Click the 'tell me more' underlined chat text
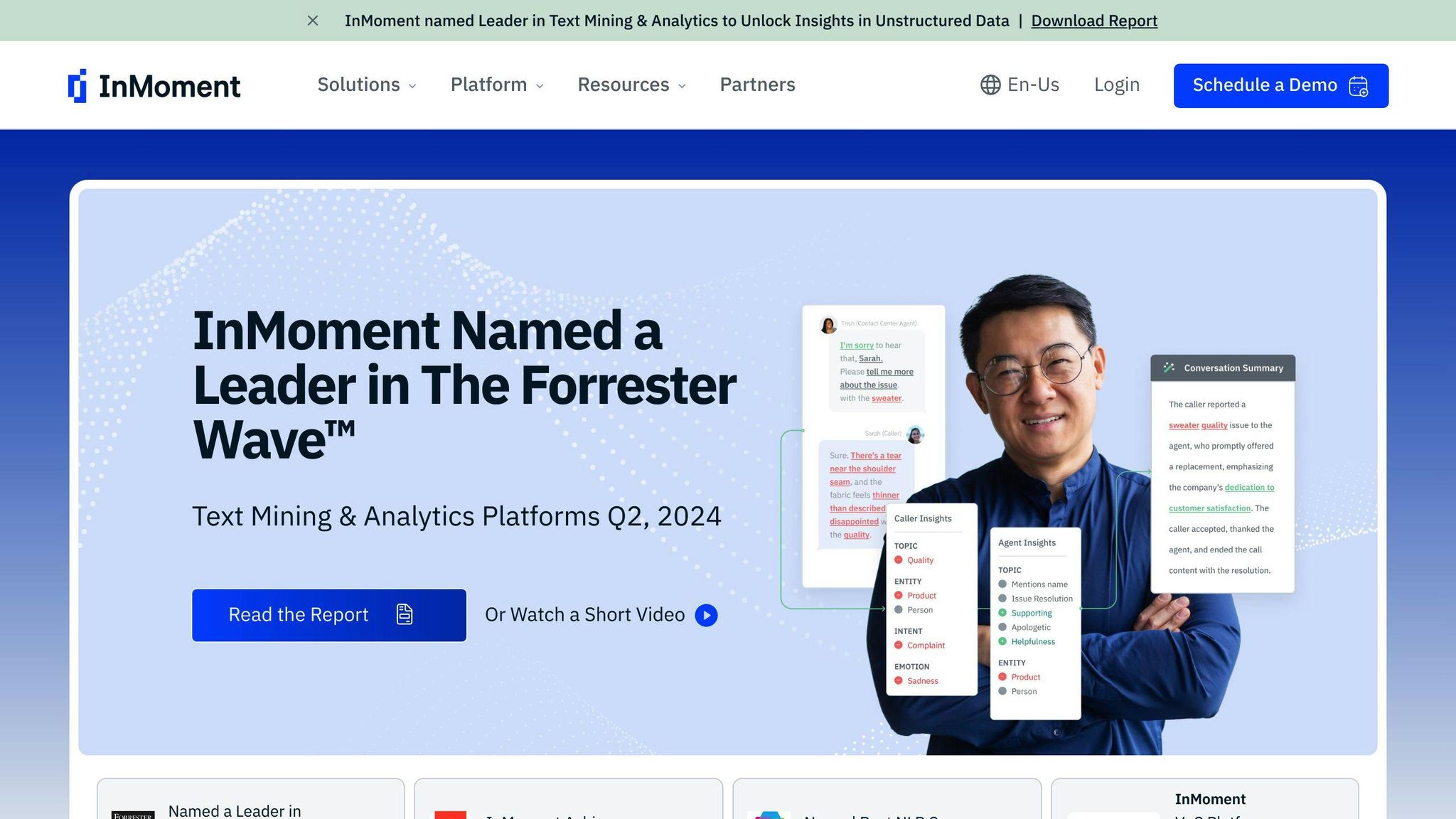This screenshot has width=1456, height=819. (889, 372)
